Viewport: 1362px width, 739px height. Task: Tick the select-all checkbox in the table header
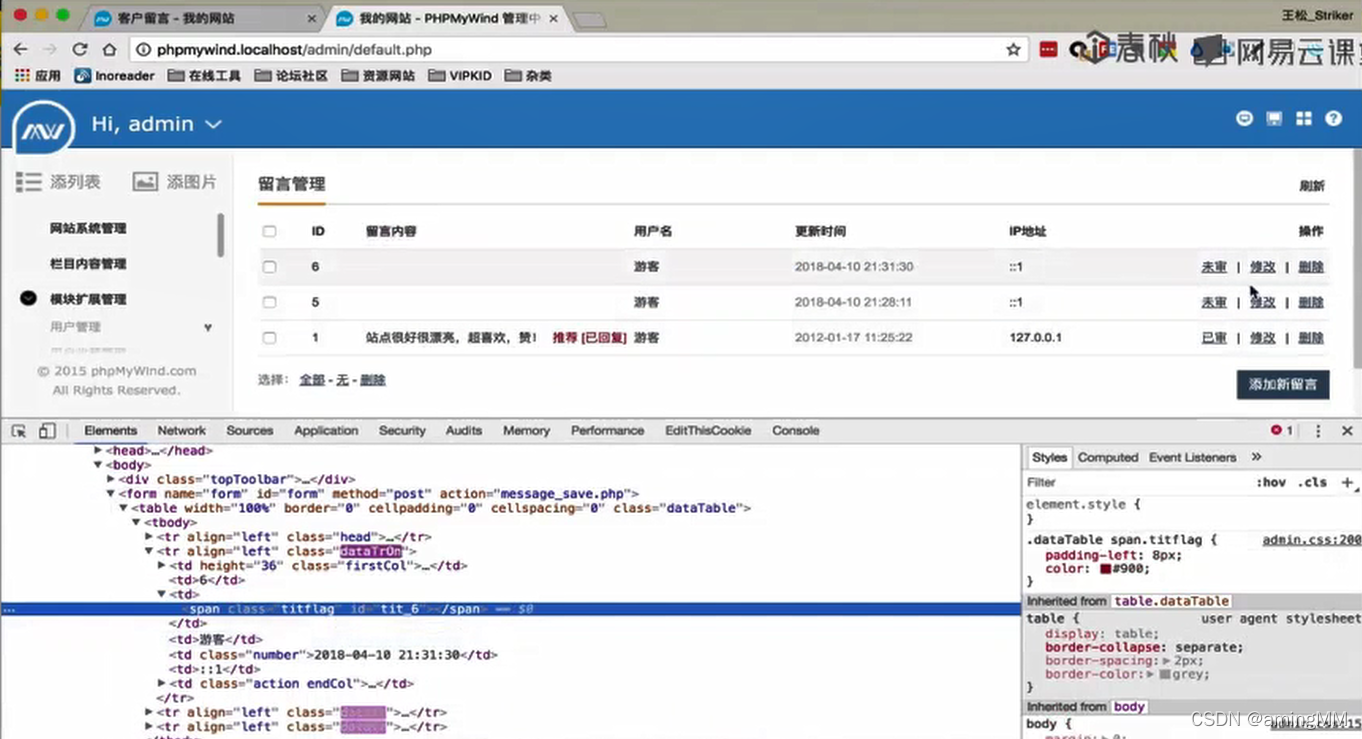(x=269, y=231)
